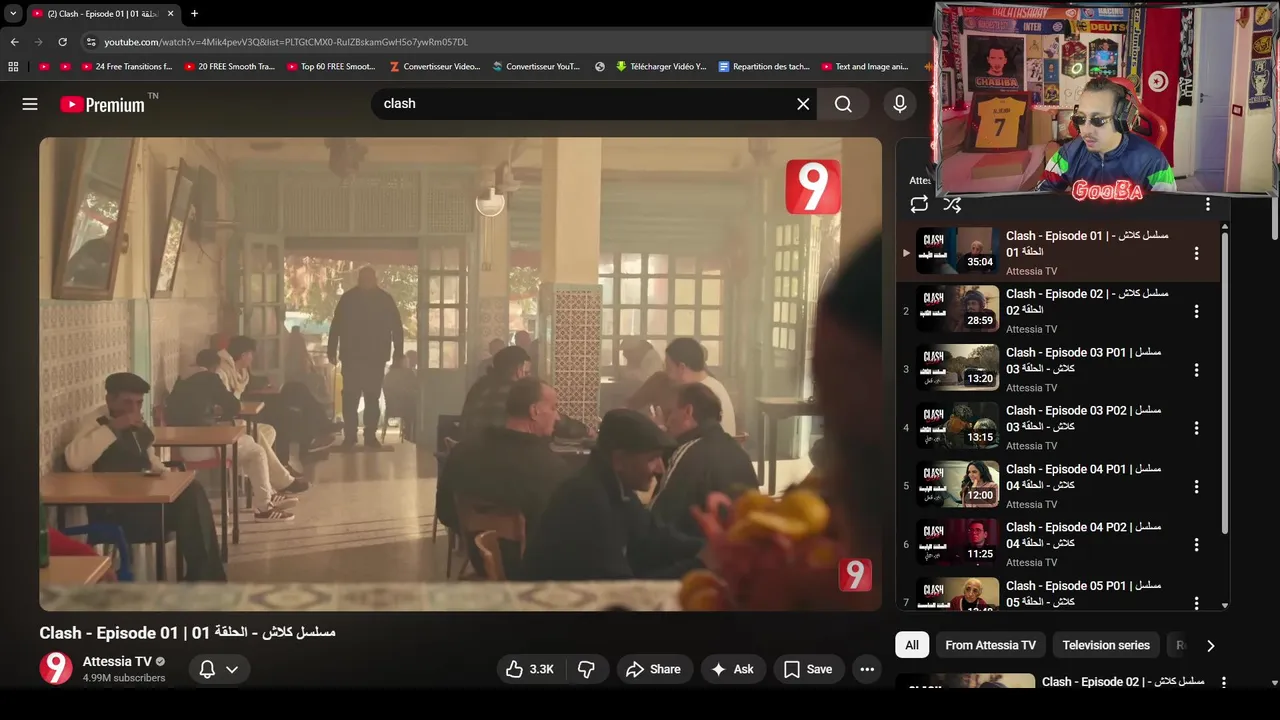
Task: Play Clash Episode 03 P01 thumbnail
Action: pyautogui.click(x=958, y=368)
